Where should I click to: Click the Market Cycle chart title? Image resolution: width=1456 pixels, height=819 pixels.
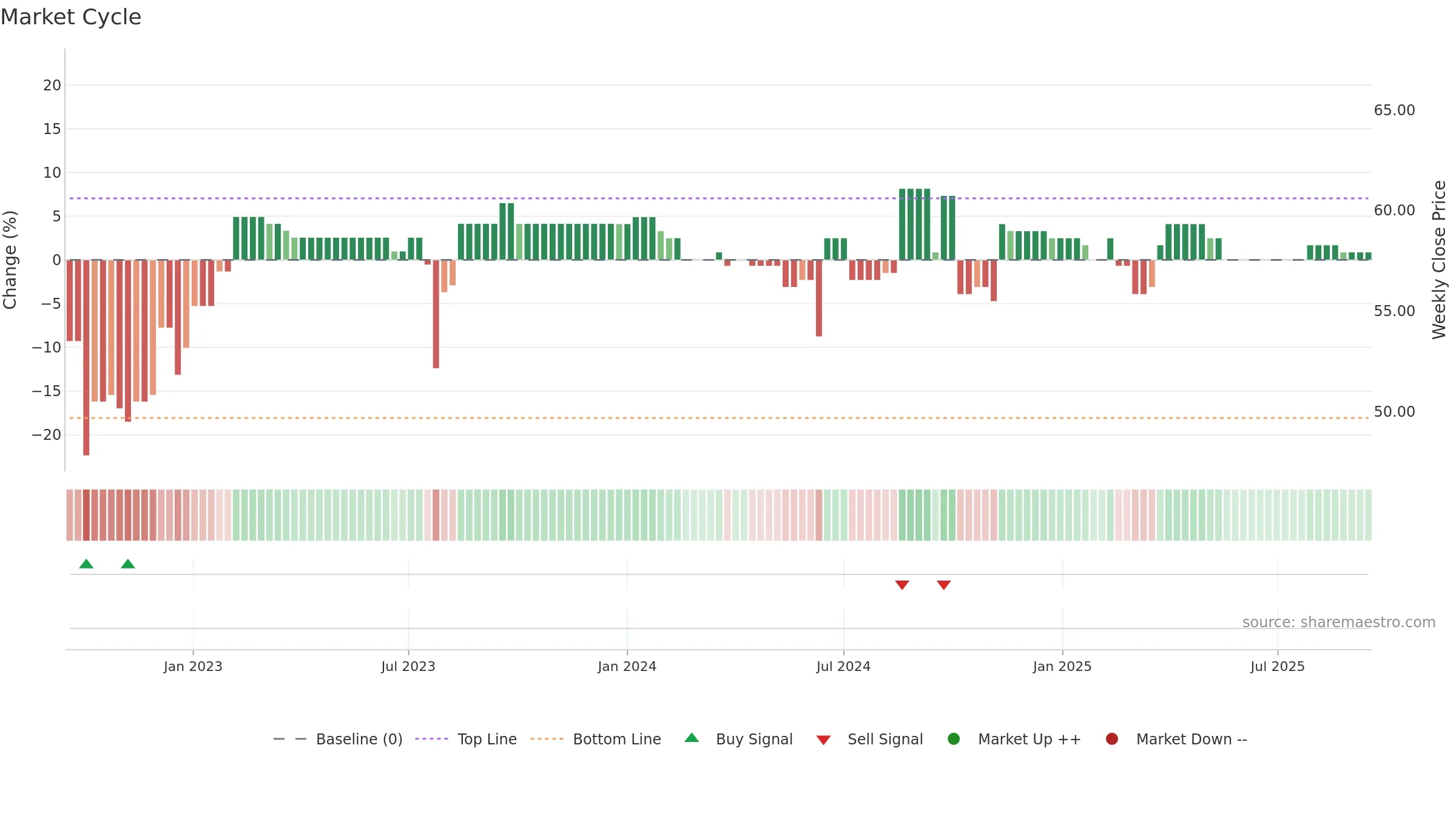coord(71,17)
